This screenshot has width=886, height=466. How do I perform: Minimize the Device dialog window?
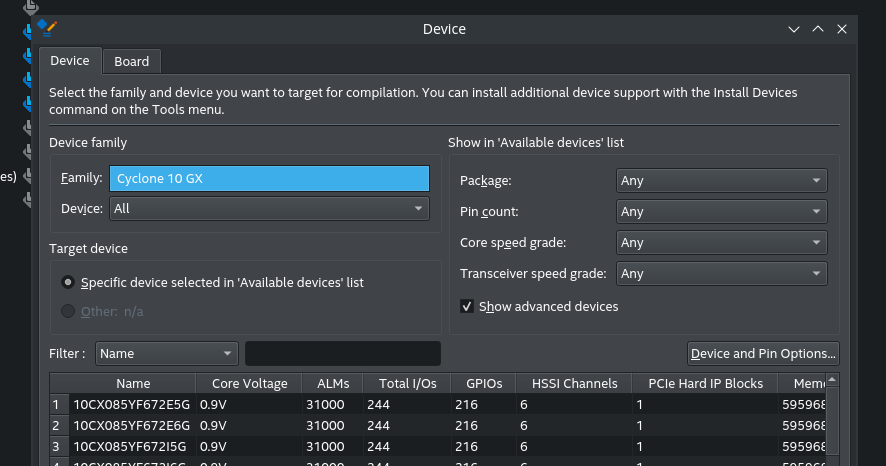[x=794, y=29]
